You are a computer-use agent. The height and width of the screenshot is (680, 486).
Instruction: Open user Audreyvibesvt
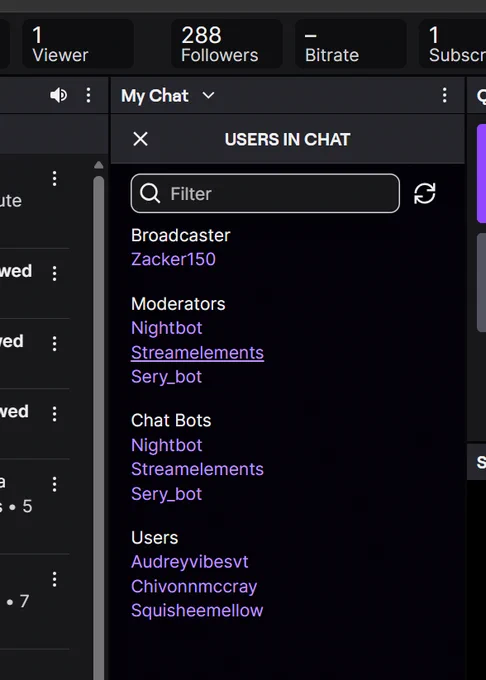pyautogui.click(x=189, y=562)
